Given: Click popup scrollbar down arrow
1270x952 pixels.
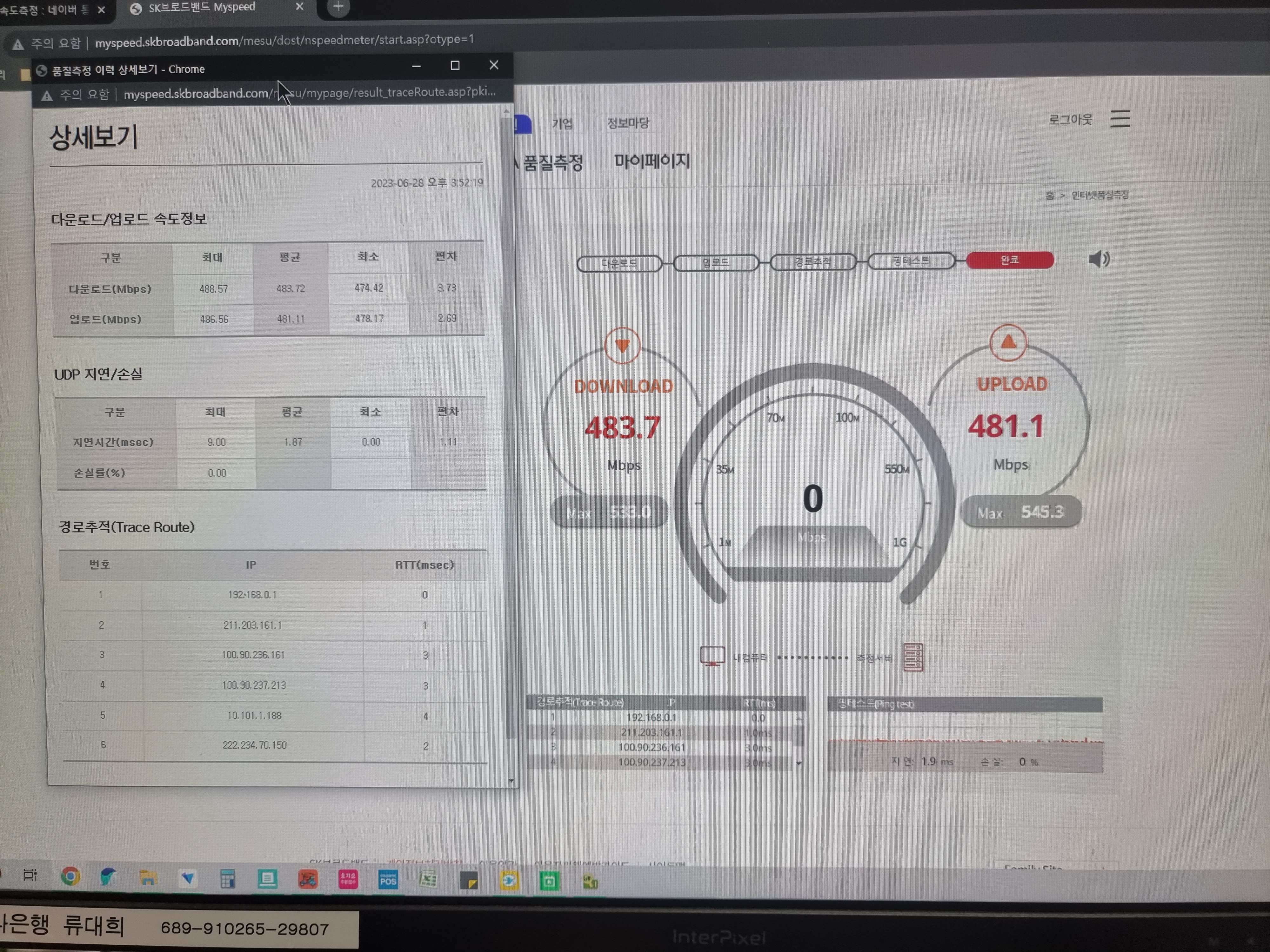Looking at the screenshot, I should (x=511, y=780).
